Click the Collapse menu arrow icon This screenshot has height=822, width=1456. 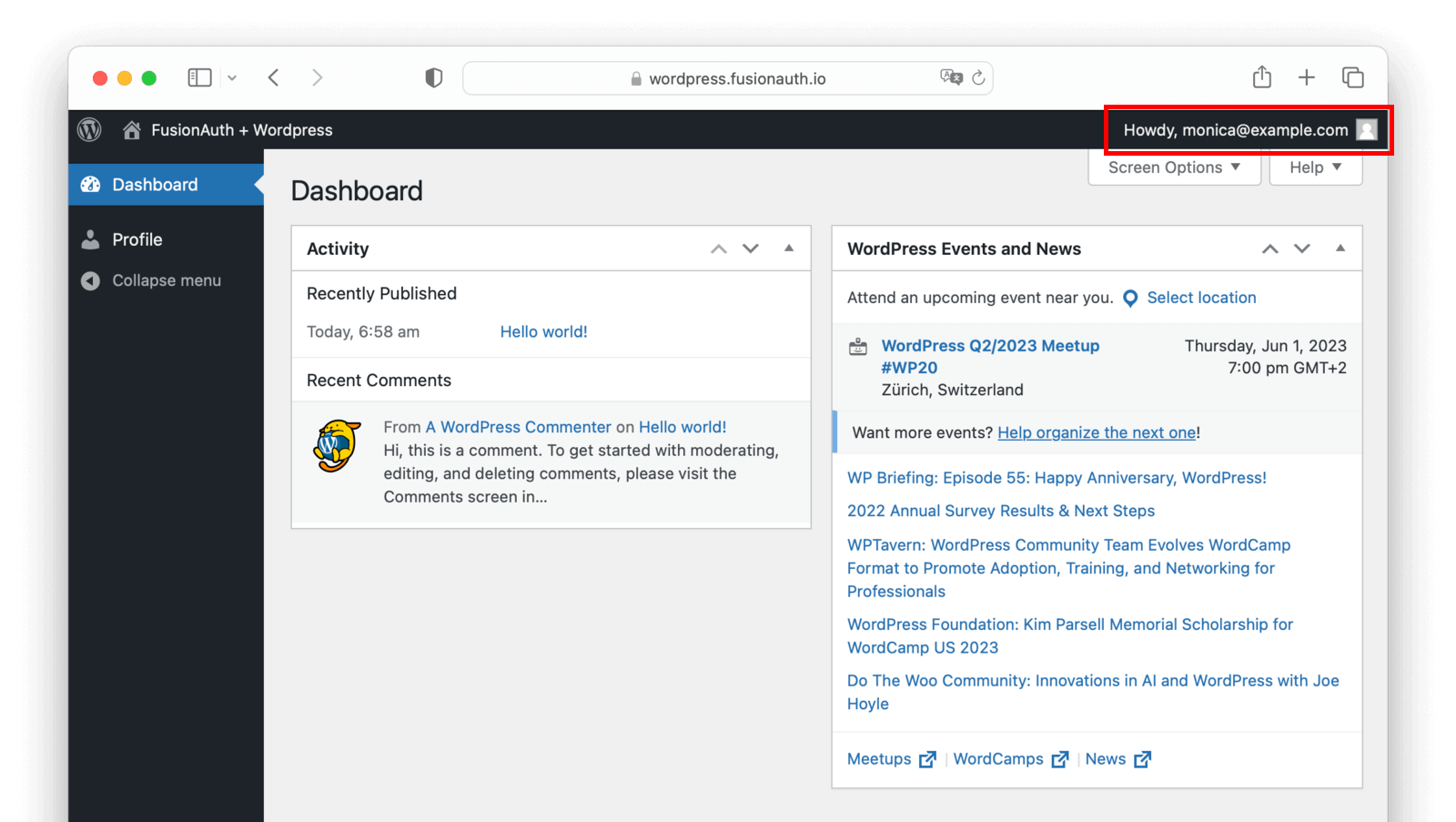(90, 280)
